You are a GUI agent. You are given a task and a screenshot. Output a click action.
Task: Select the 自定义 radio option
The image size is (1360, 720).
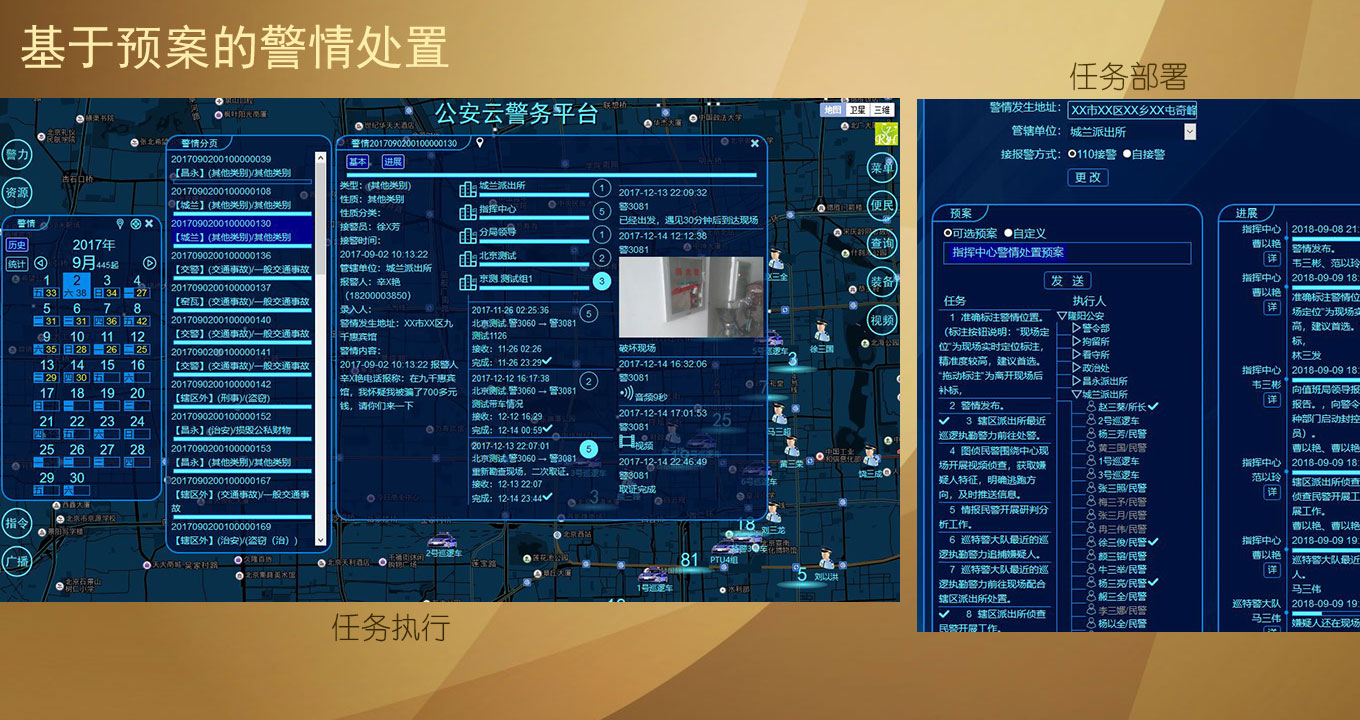[x=1007, y=232]
